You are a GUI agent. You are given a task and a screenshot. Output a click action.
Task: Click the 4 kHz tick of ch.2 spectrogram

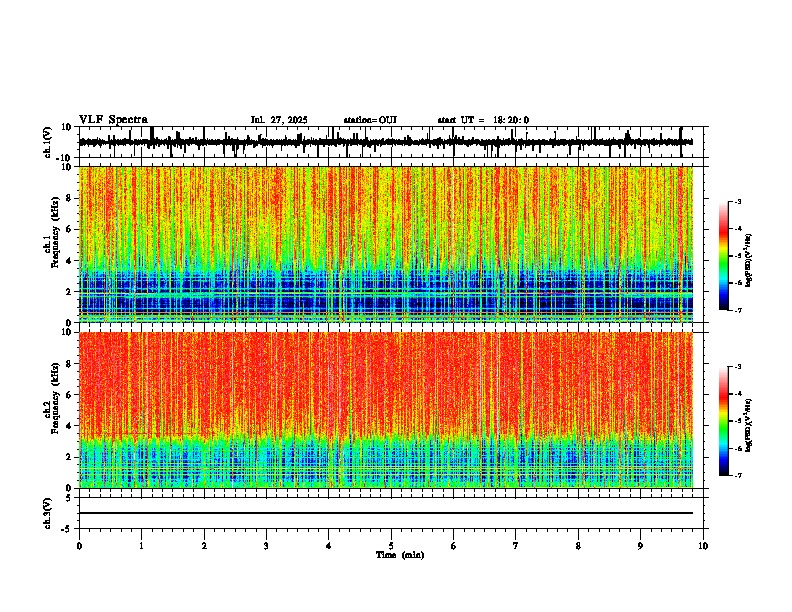tap(71, 426)
